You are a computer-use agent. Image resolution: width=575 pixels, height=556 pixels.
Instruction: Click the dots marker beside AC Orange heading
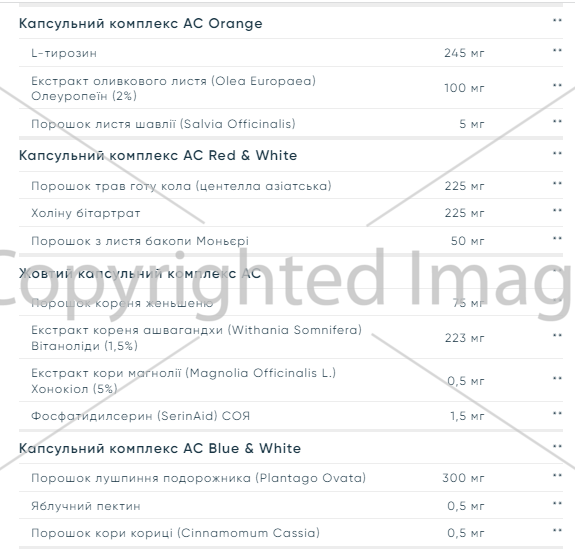coord(557,21)
